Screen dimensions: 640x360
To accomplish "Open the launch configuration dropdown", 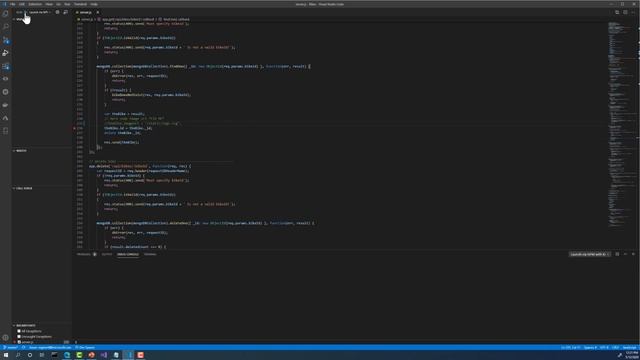I will tap(40, 12).
